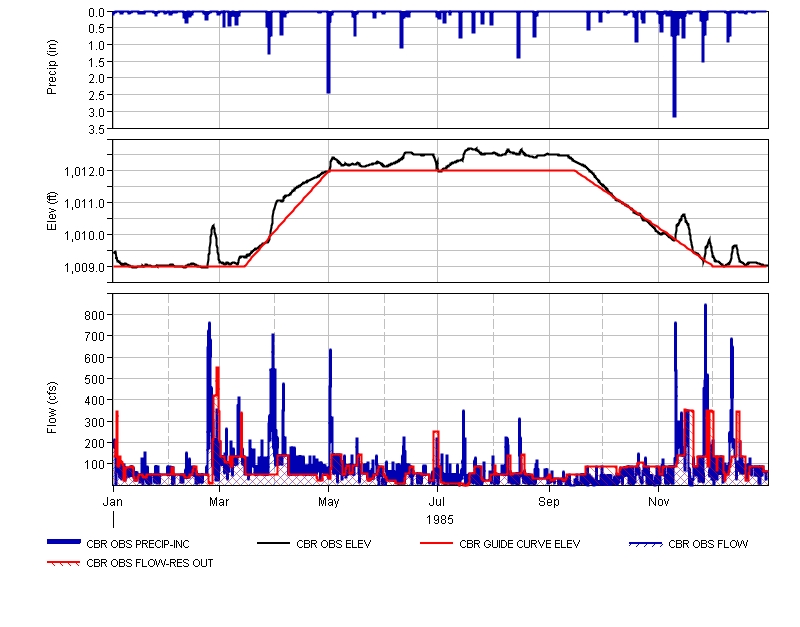
Task: Click the 'Mar' time axis label
Action: (219, 502)
